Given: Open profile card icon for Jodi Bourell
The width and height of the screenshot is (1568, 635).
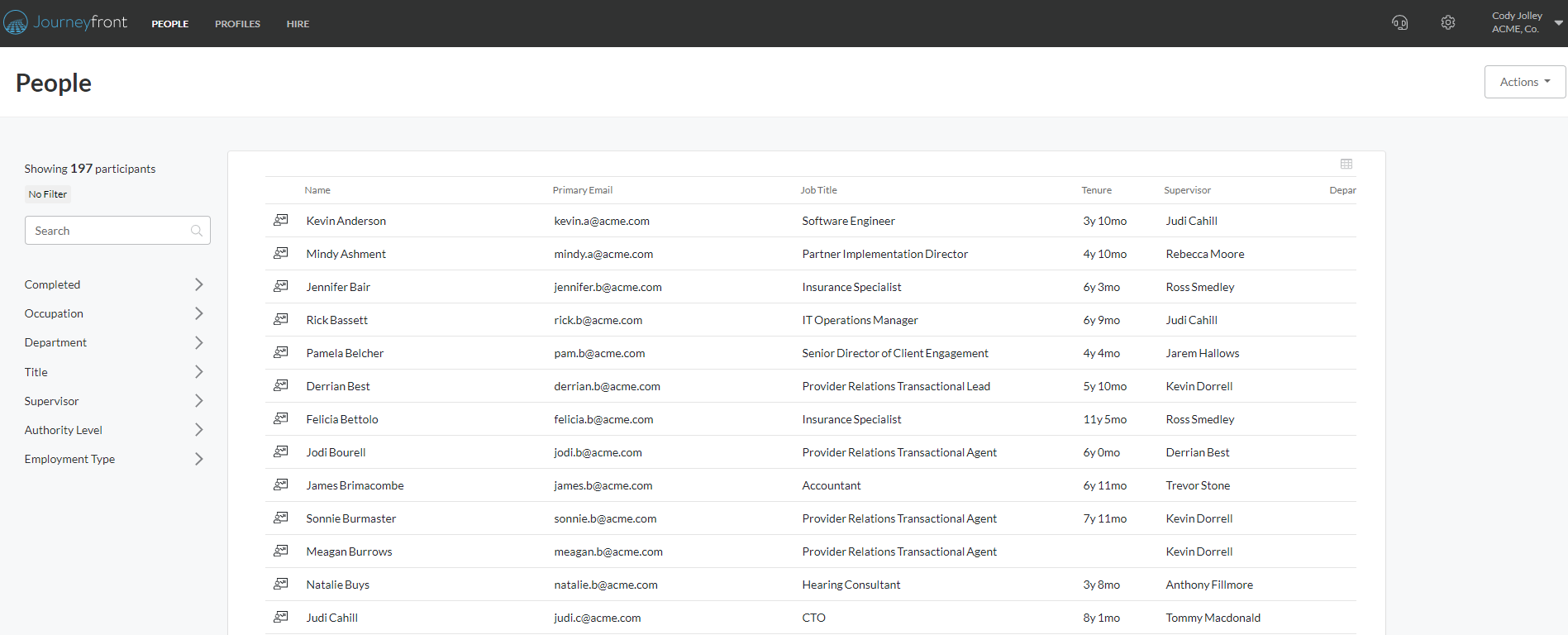Looking at the screenshot, I should pos(281,451).
